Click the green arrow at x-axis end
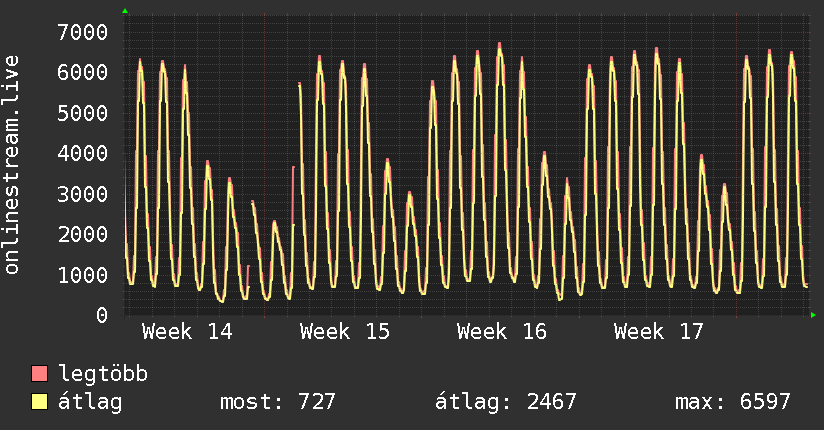Viewport: 824px width, 430px height. tap(813, 315)
